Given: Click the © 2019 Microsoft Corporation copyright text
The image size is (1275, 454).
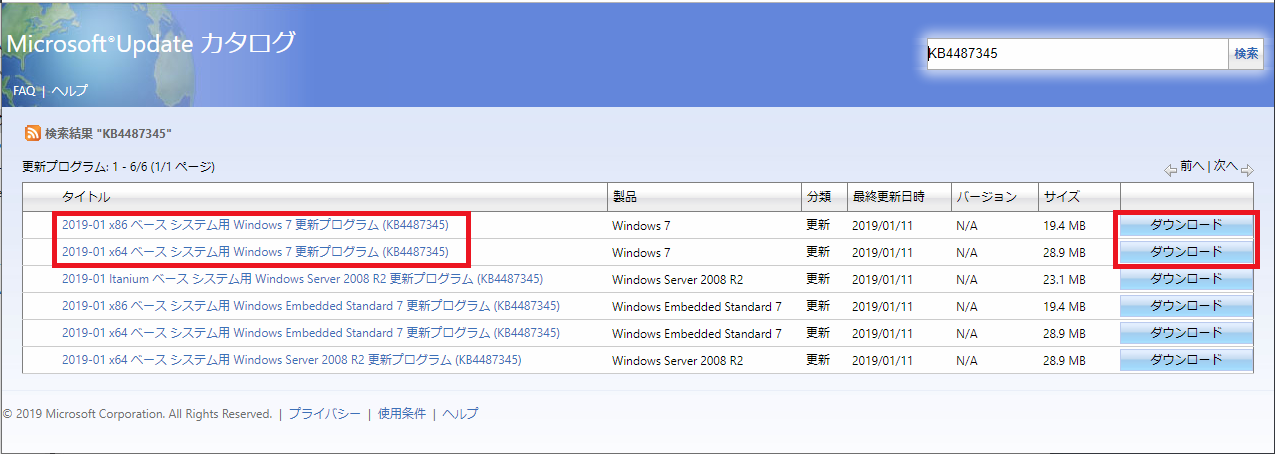Looking at the screenshot, I should pyautogui.click(x=137, y=414).
